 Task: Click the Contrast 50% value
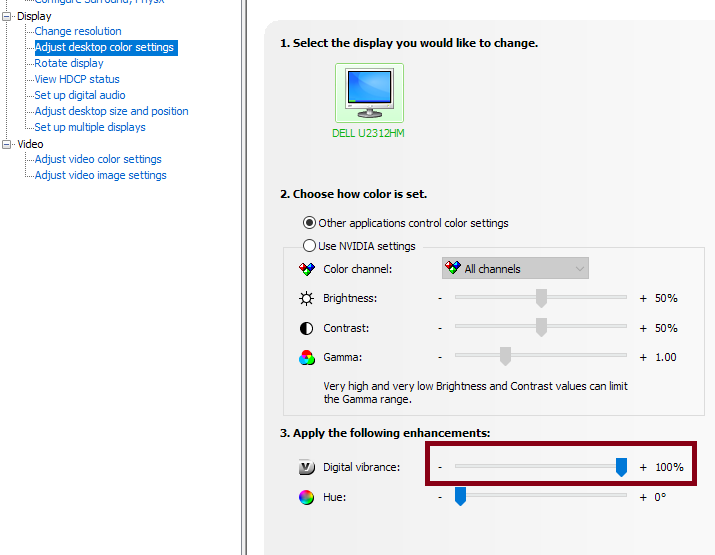pos(666,328)
